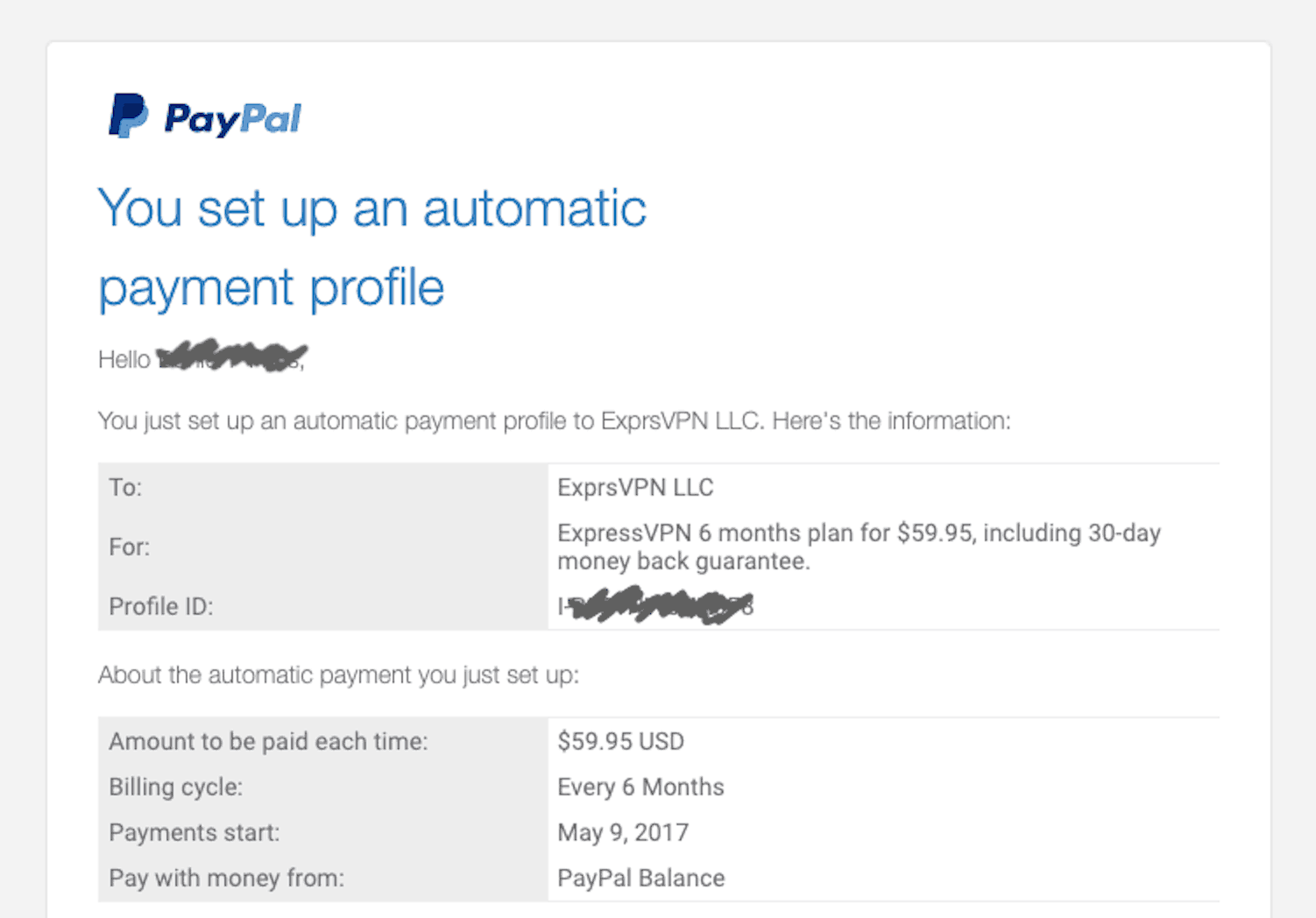
Task: Select the 'Pay with money from:' label
Action: (226, 879)
